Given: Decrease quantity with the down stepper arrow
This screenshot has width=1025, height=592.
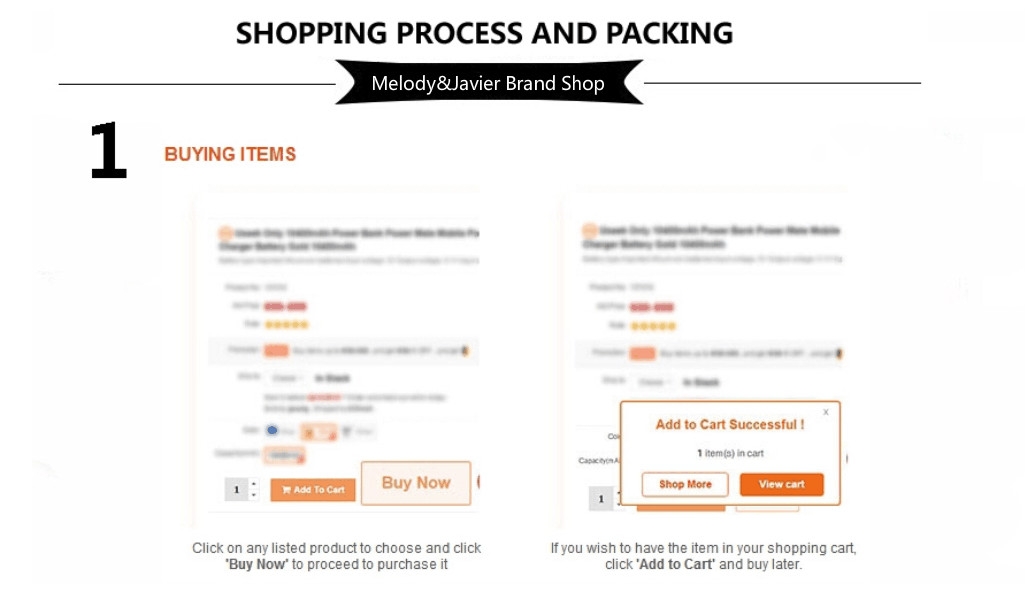Looking at the screenshot, I should 254,495.
